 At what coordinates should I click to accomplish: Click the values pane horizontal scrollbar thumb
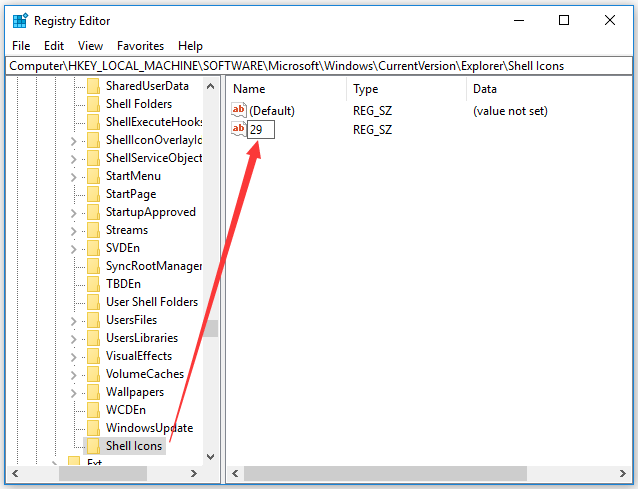click(x=385, y=473)
